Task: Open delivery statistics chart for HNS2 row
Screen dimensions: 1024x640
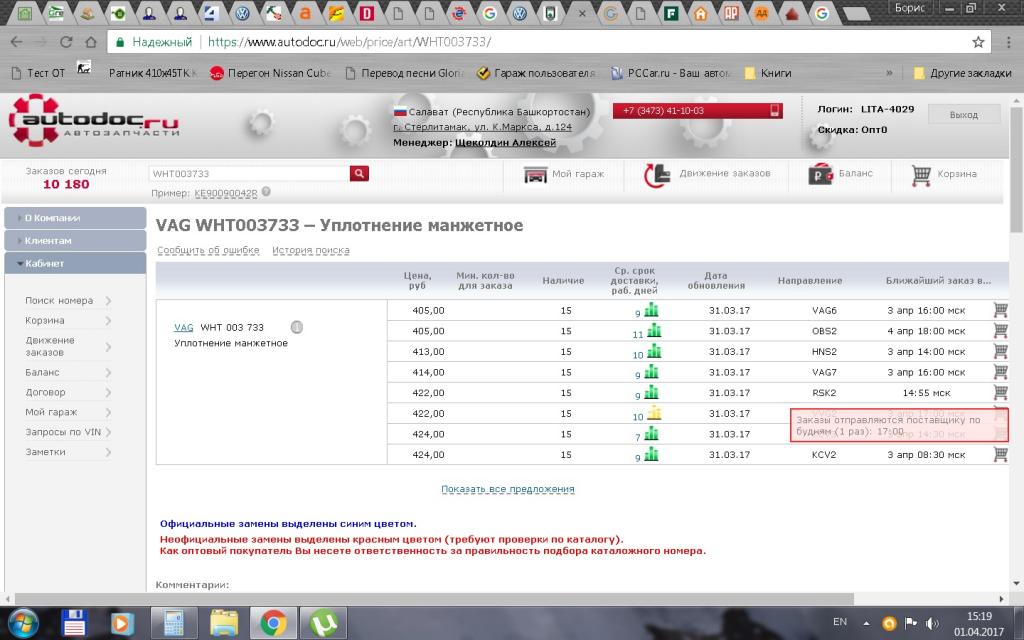Action: click(654, 351)
